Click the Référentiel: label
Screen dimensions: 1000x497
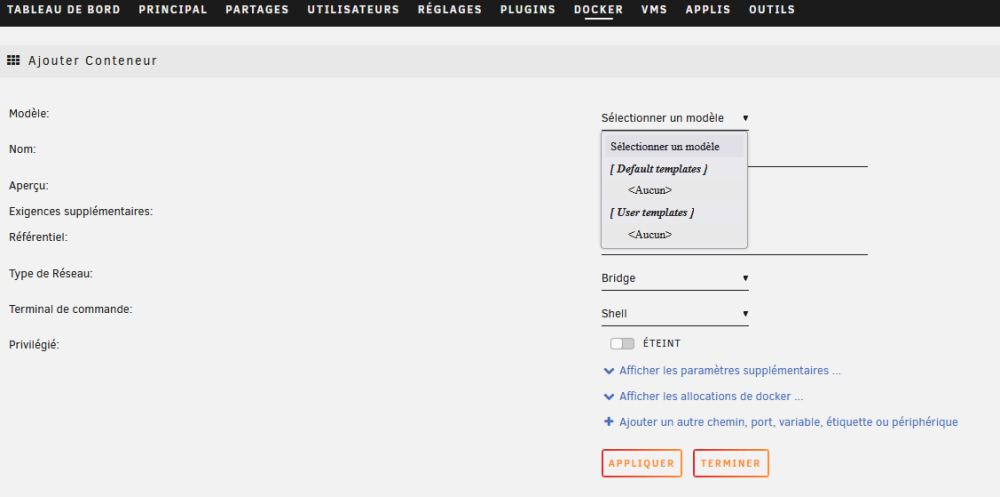click(38, 237)
